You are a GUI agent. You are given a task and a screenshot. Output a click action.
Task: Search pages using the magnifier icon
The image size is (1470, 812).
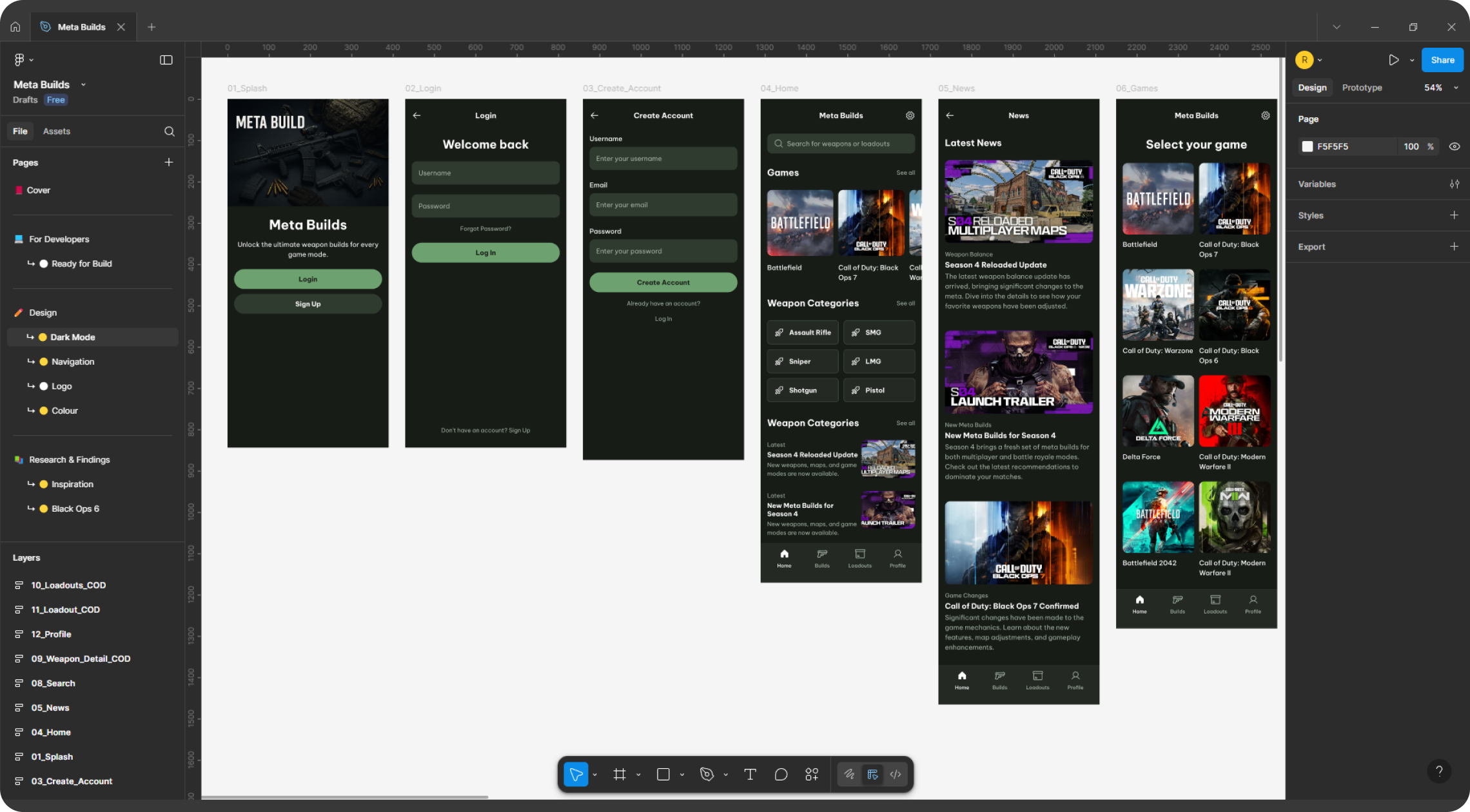click(169, 131)
